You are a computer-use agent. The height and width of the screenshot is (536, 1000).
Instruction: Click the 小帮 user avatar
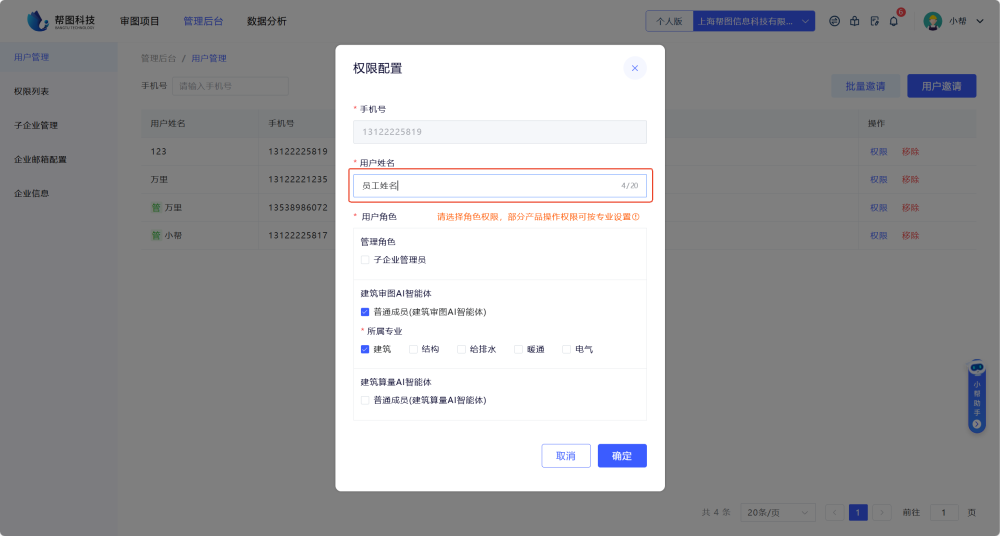(x=932, y=21)
